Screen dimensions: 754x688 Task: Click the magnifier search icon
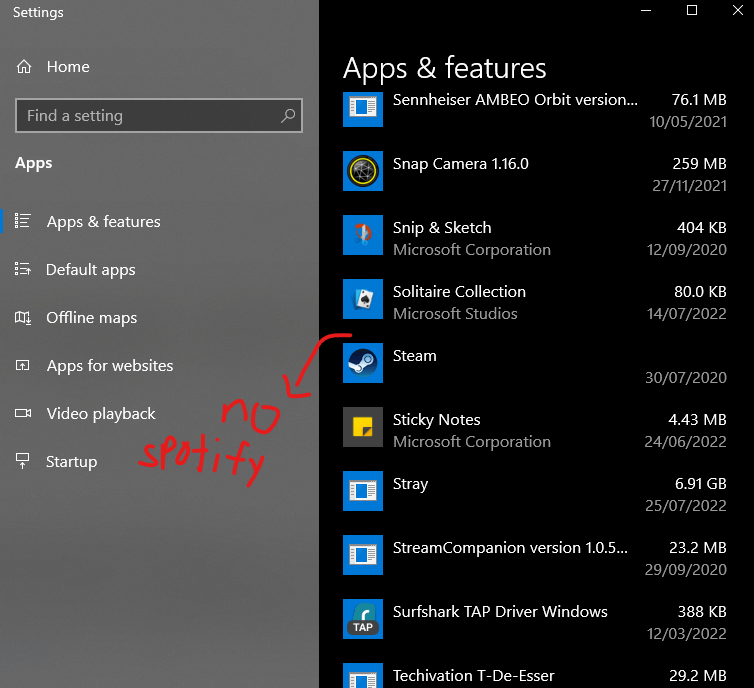(288, 115)
